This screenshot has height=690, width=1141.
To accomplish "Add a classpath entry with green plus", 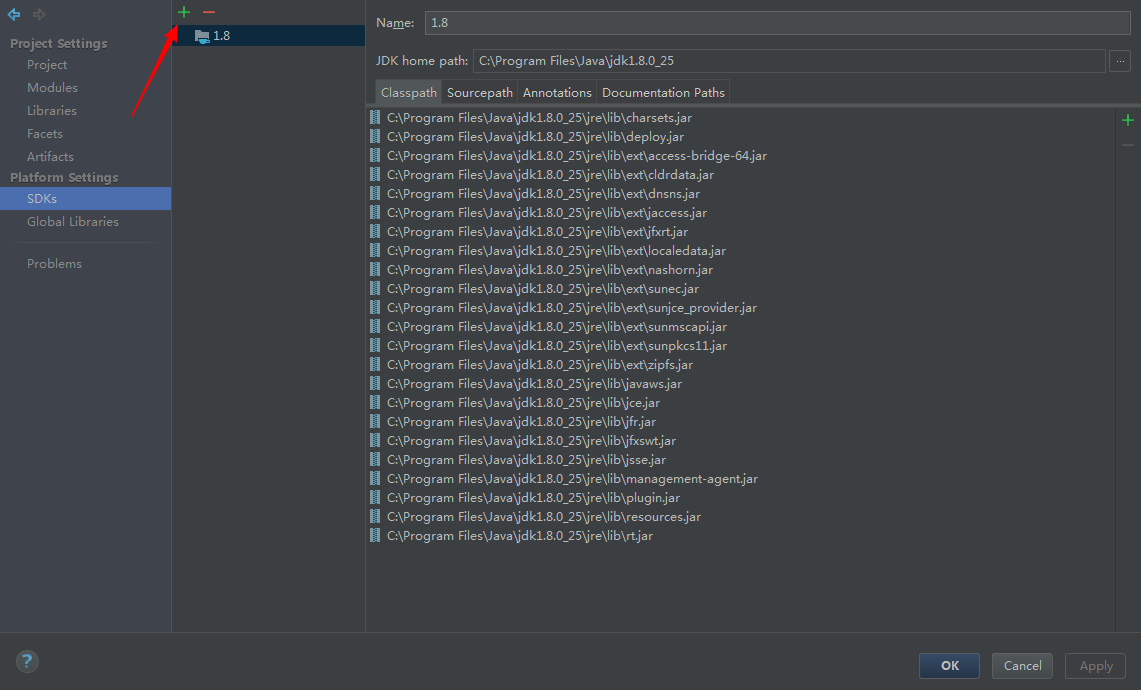I will 1128,120.
